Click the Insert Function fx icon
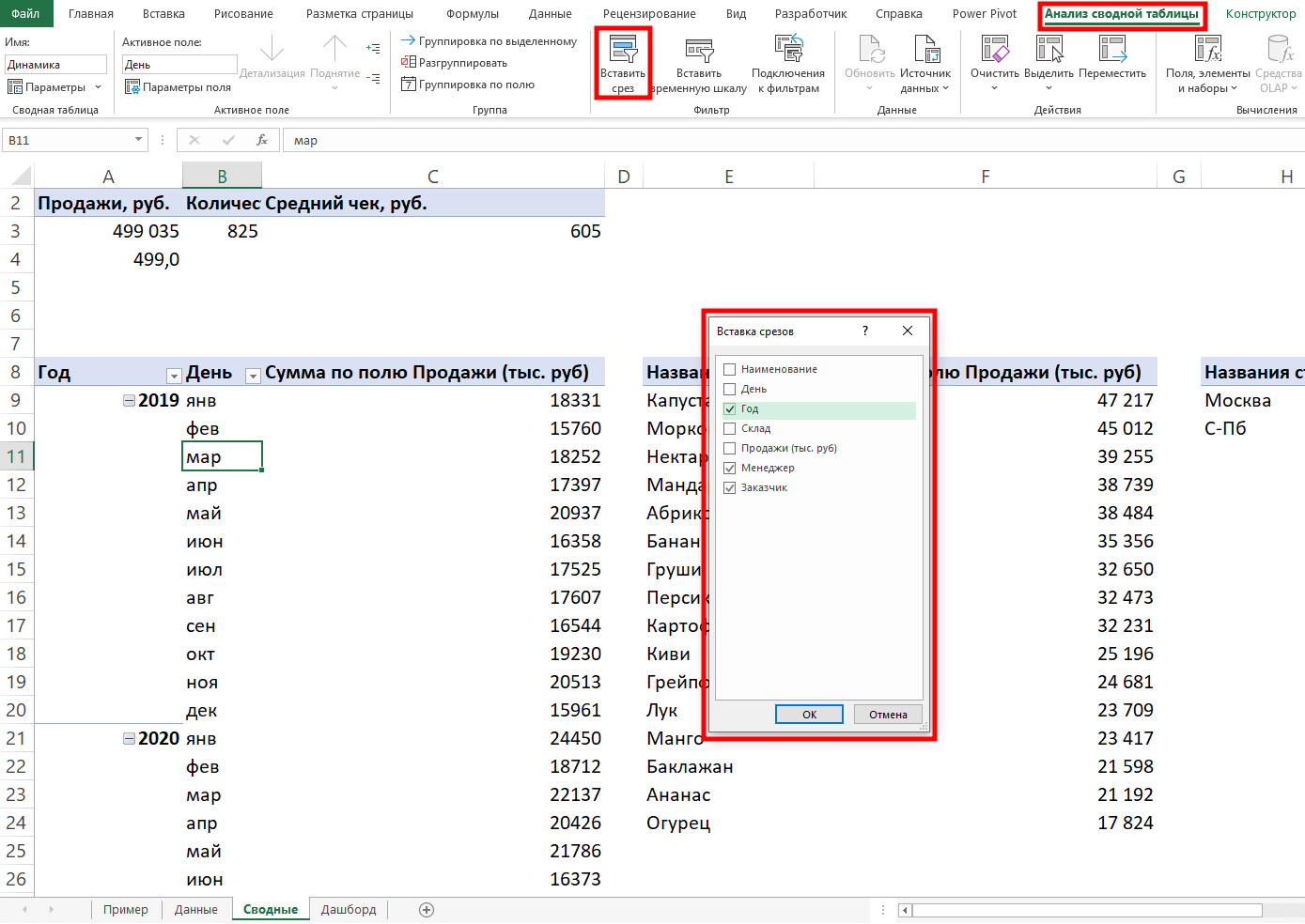This screenshot has width=1305, height=924. tap(262, 140)
